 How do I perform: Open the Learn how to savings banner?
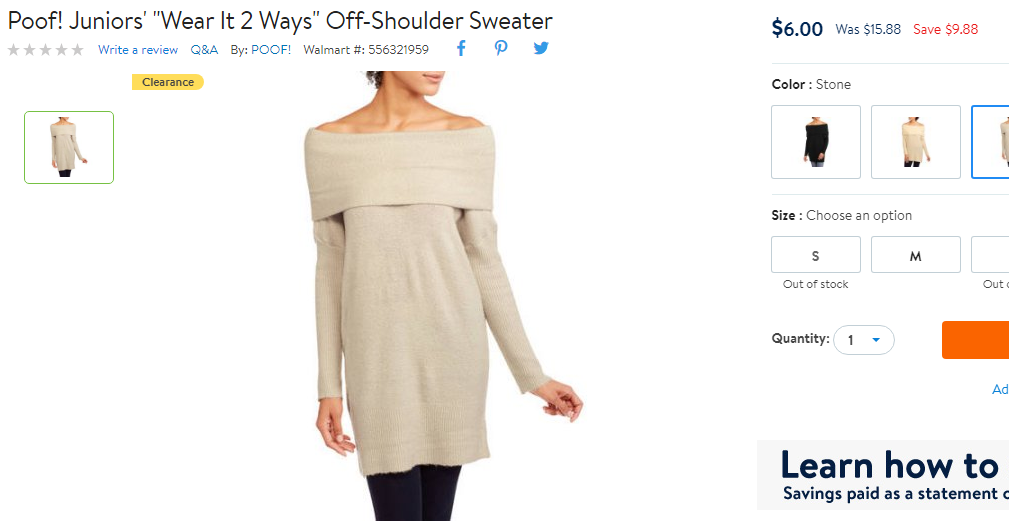point(883,475)
